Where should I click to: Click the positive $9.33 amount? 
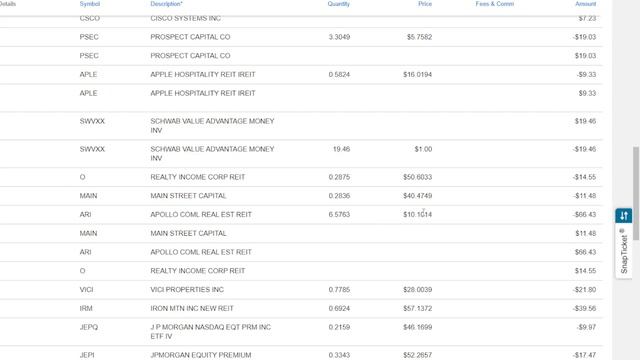click(587, 93)
